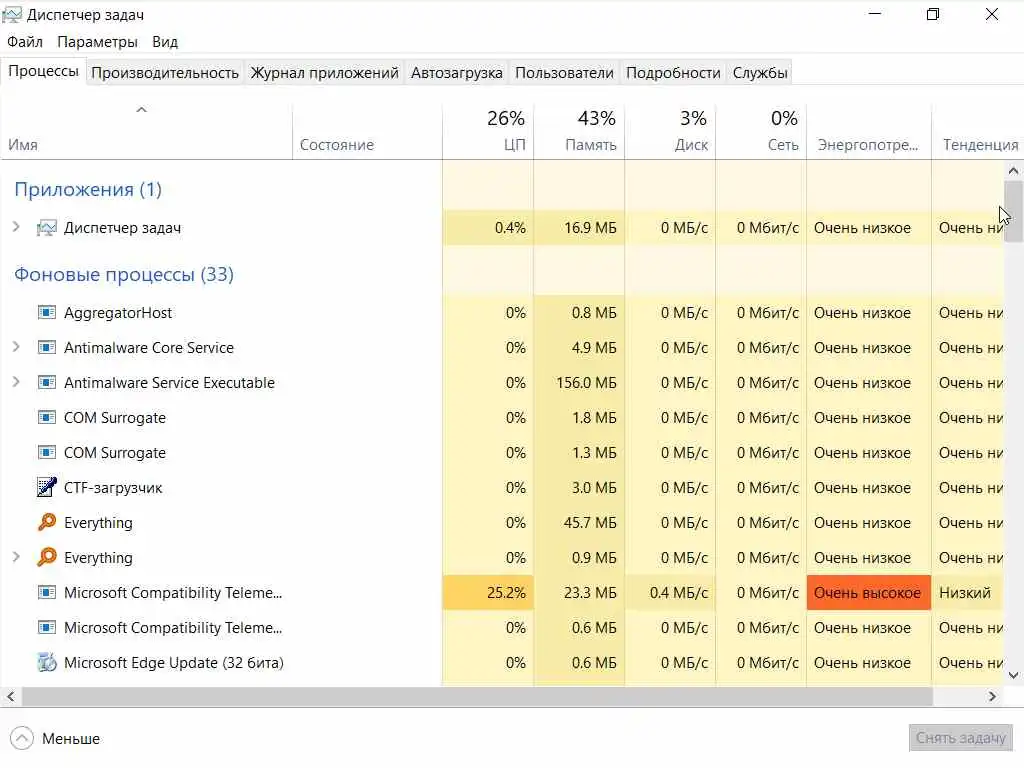Select the Antimalware Service Executable name
The height and width of the screenshot is (768, 1024).
click(x=169, y=383)
